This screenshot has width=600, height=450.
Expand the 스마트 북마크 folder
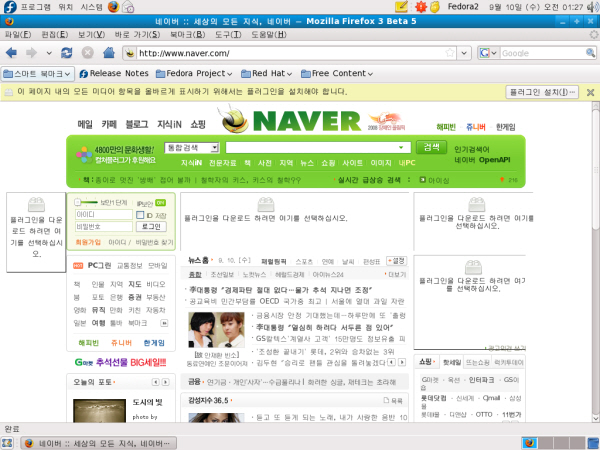pyautogui.click(x=38, y=73)
